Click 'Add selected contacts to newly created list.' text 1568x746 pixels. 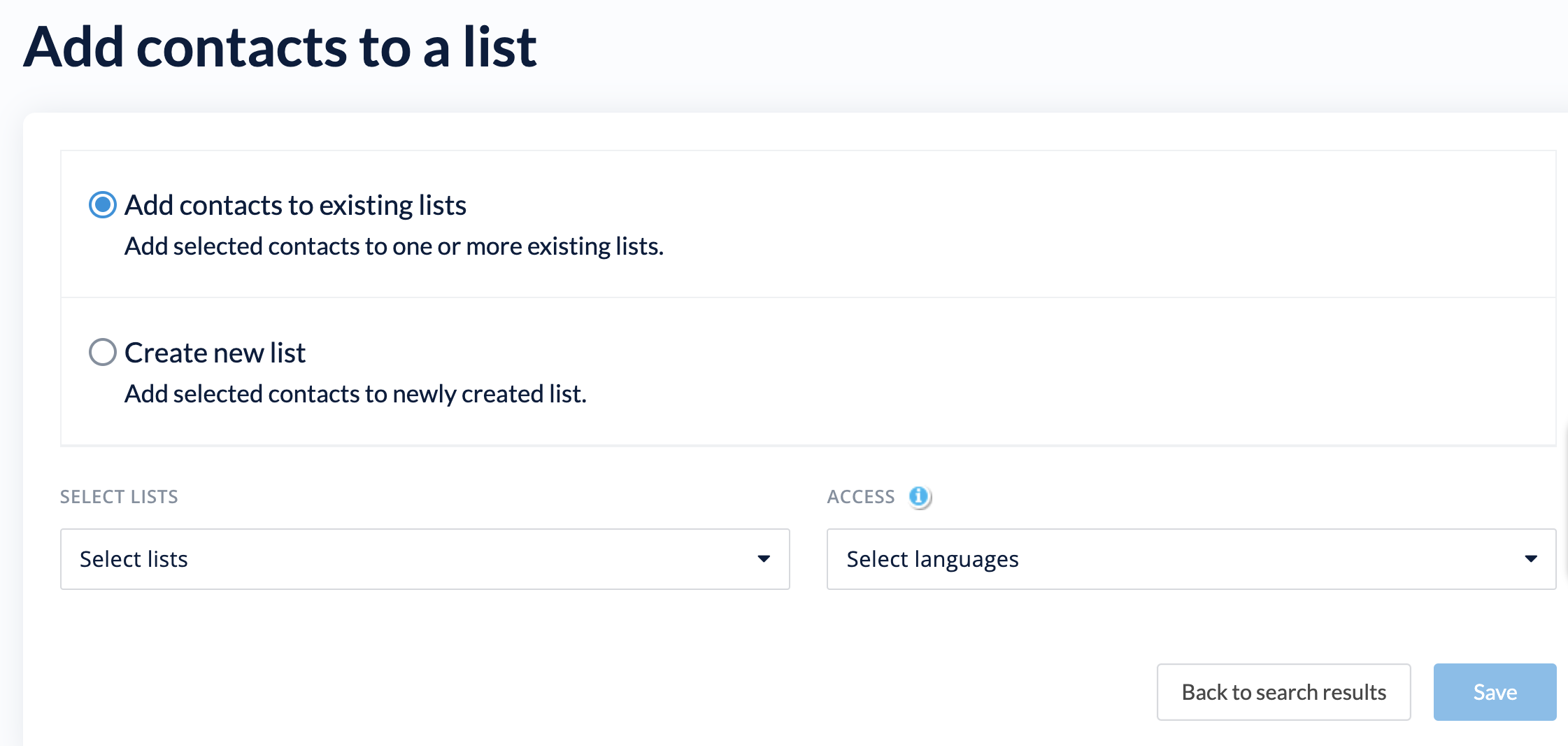coord(355,394)
